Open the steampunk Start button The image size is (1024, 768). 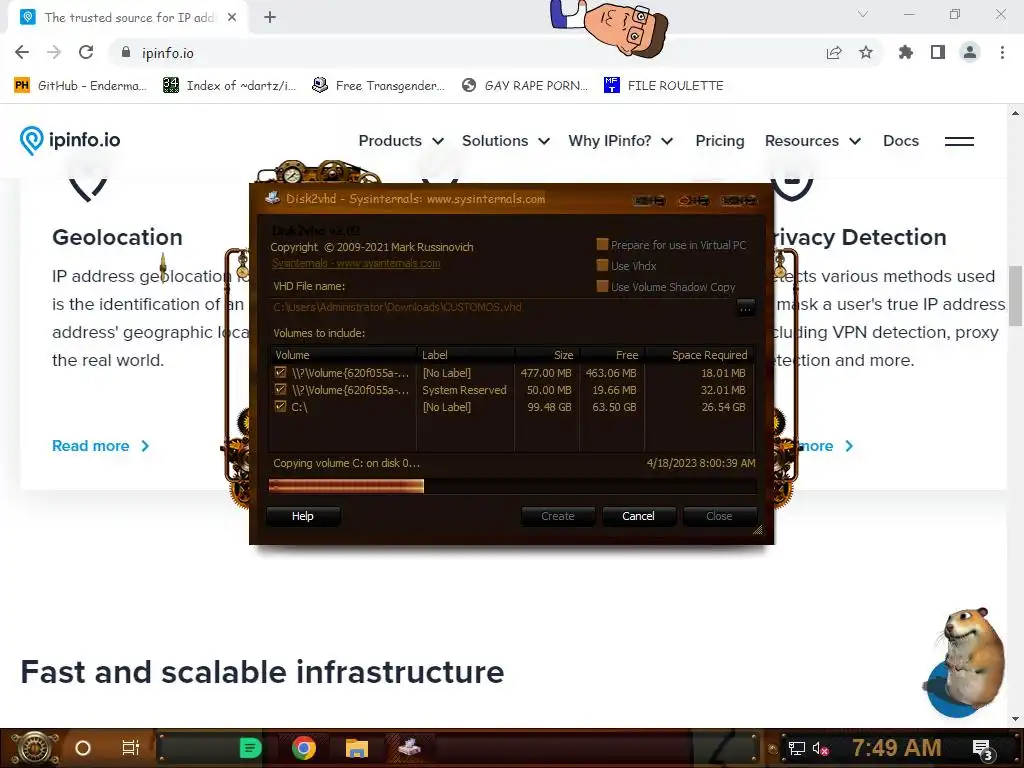coord(34,748)
